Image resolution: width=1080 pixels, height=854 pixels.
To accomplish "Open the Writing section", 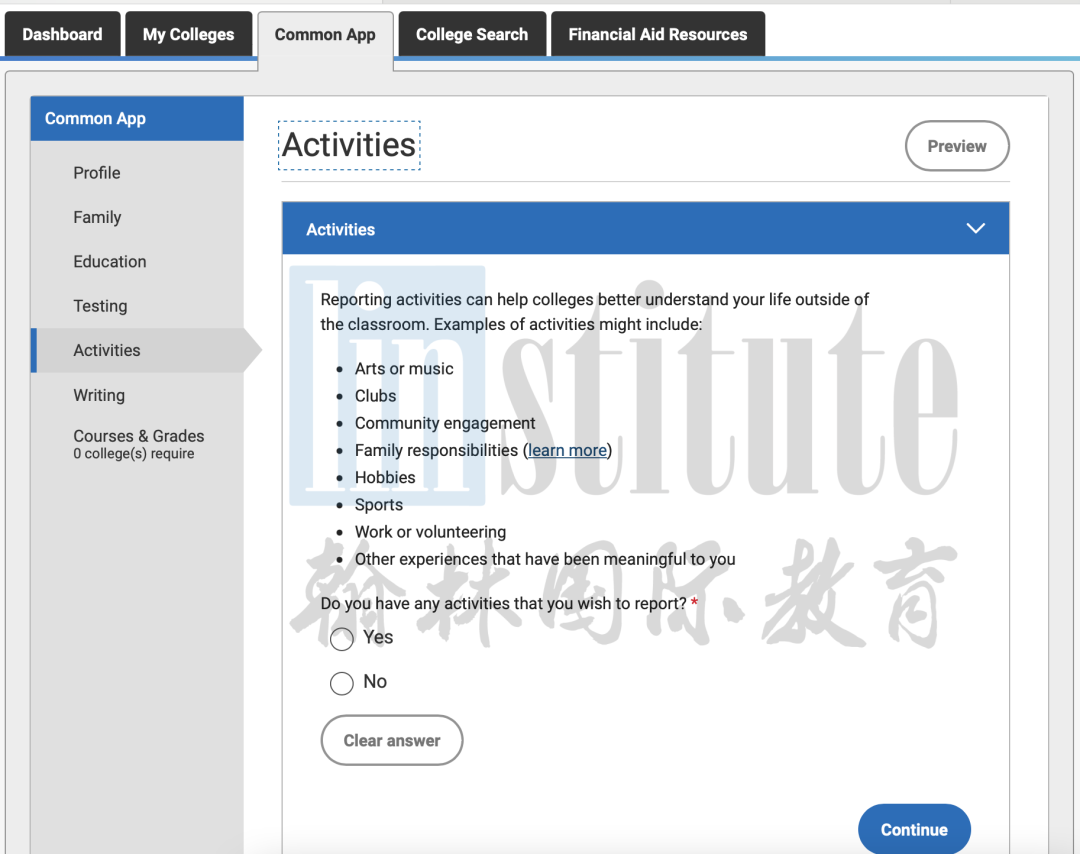I will [x=99, y=395].
